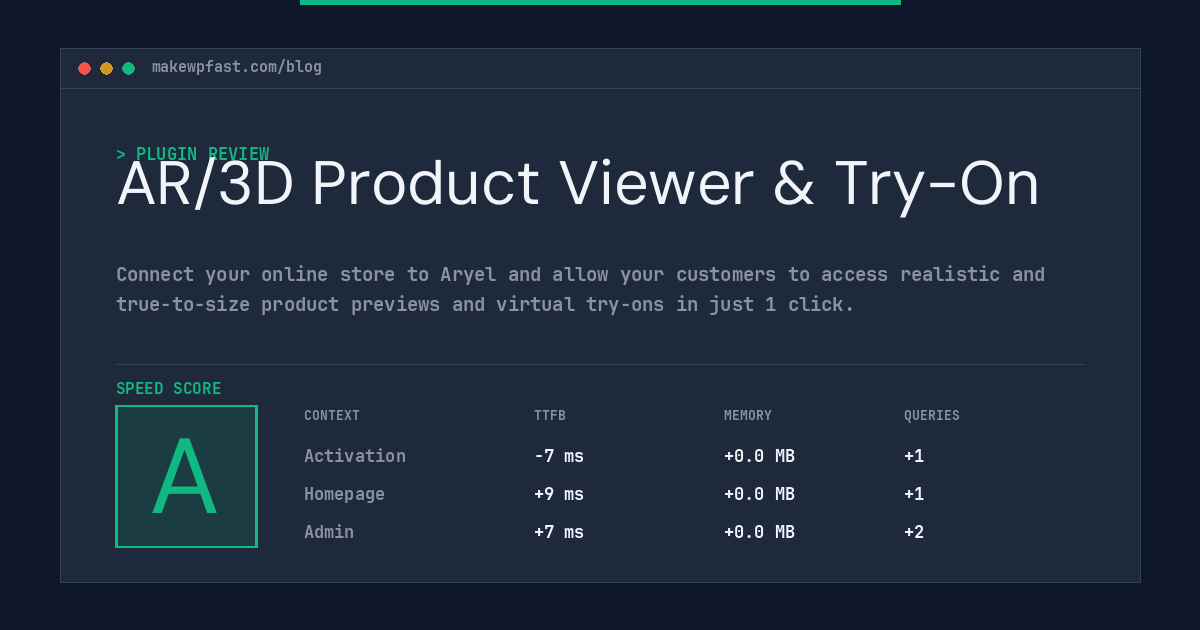The width and height of the screenshot is (1200, 630).
Task: Click the QUERIES column header
Action: coord(932,416)
